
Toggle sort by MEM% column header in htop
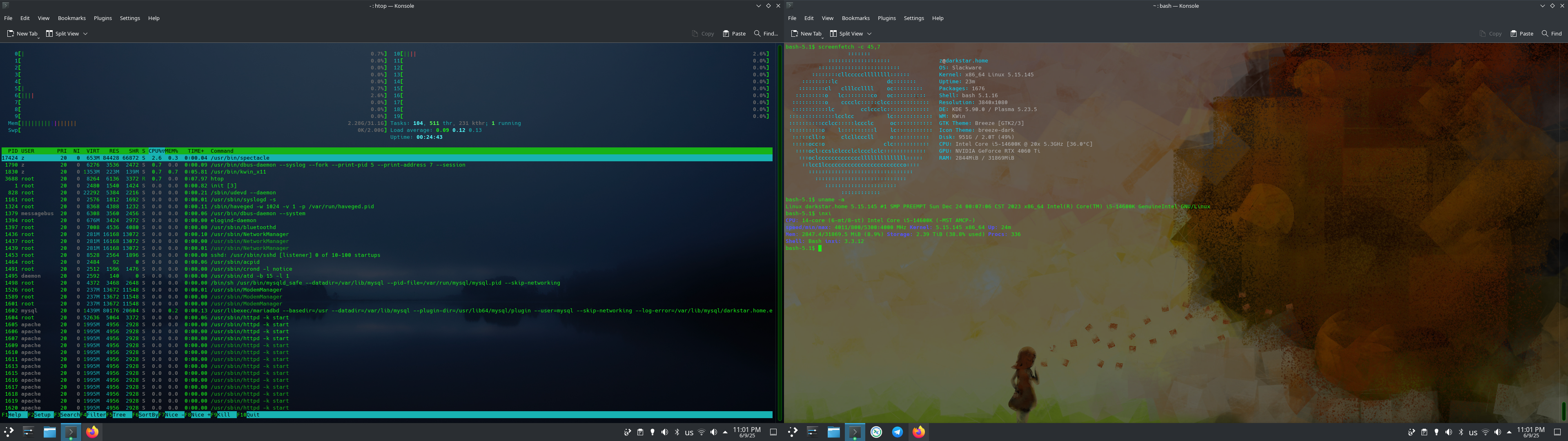point(171,150)
